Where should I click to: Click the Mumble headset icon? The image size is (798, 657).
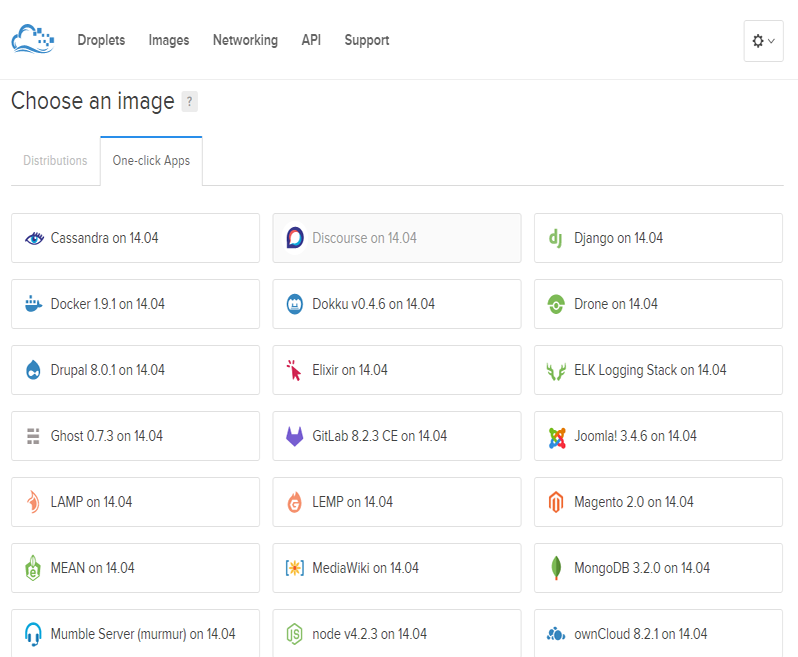click(x=33, y=634)
